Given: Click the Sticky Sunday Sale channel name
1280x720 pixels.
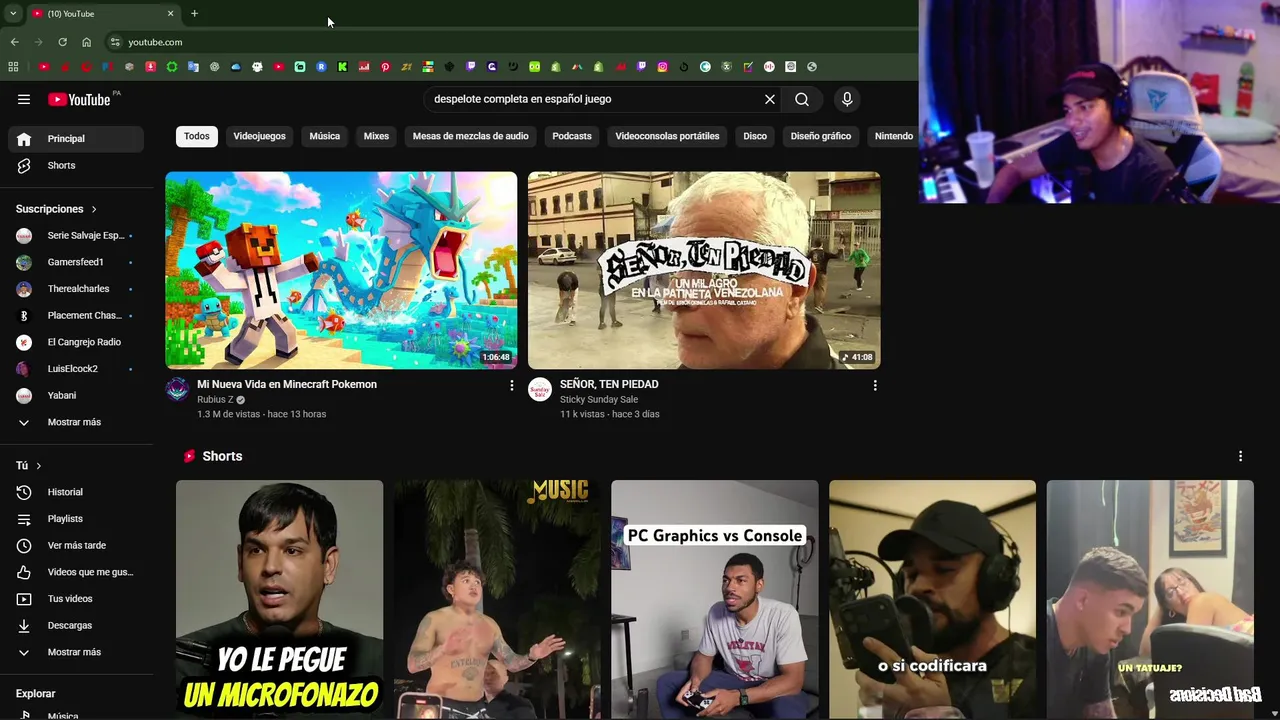Looking at the screenshot, I should (x=599, y=399).
